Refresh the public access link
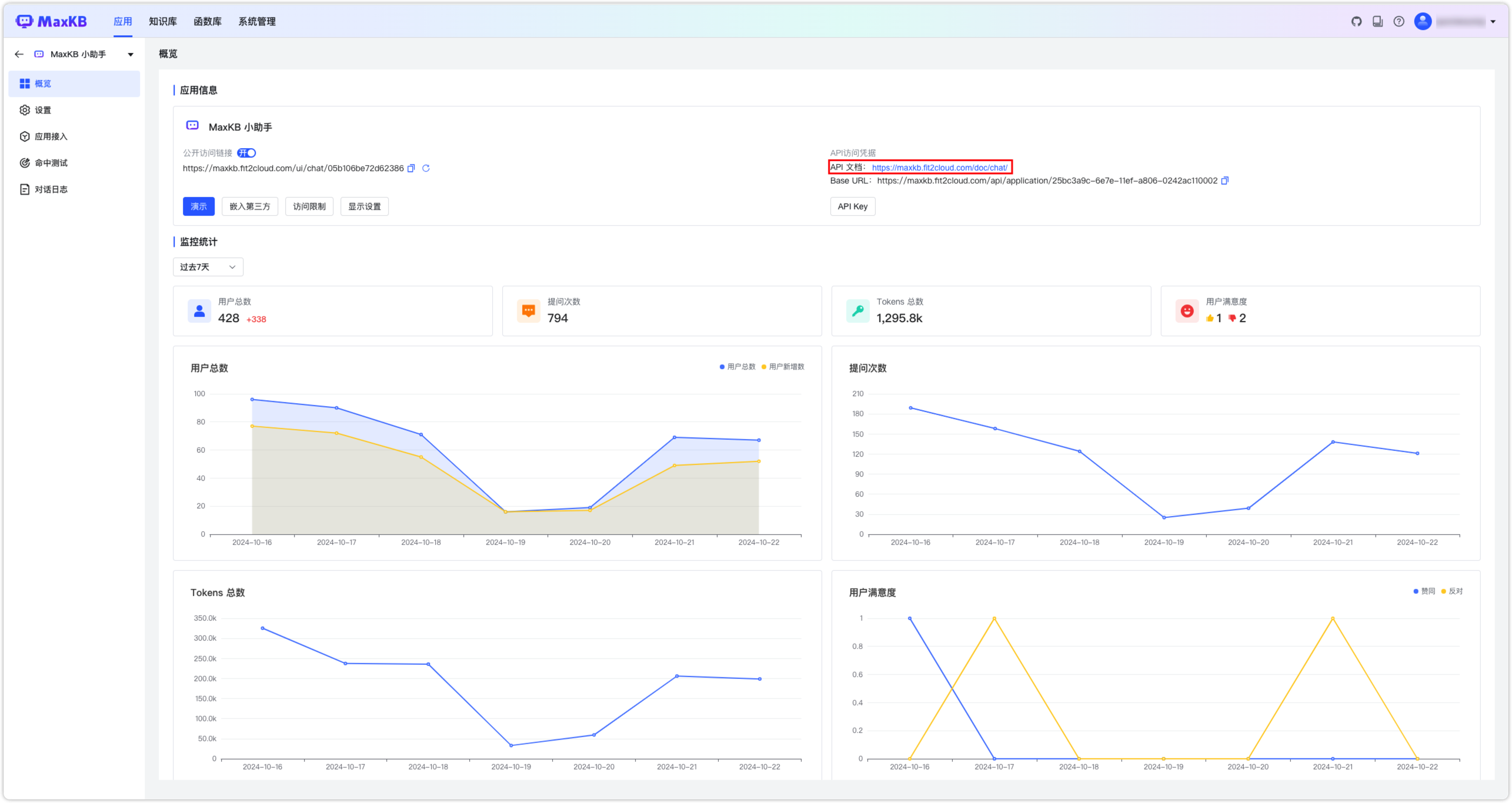 (426, 168)
